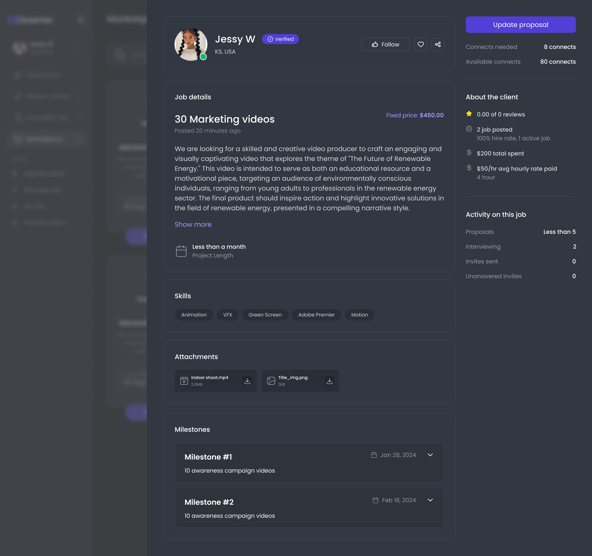
Task: Select the Green Screen skill tag
Action: coord(265,315)
